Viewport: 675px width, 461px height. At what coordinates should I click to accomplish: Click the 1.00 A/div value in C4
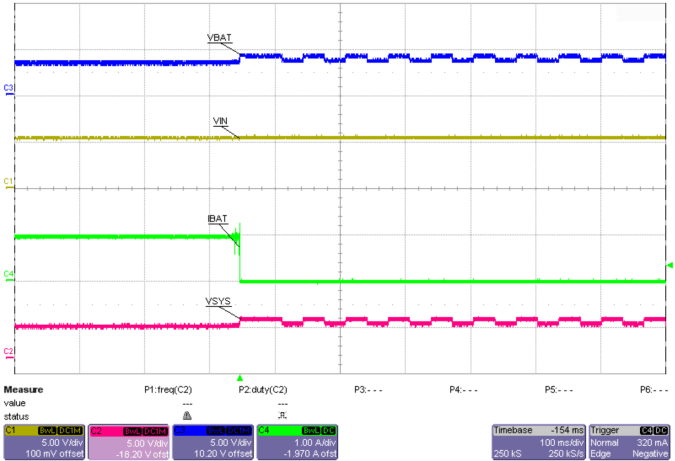coord(315,442)
